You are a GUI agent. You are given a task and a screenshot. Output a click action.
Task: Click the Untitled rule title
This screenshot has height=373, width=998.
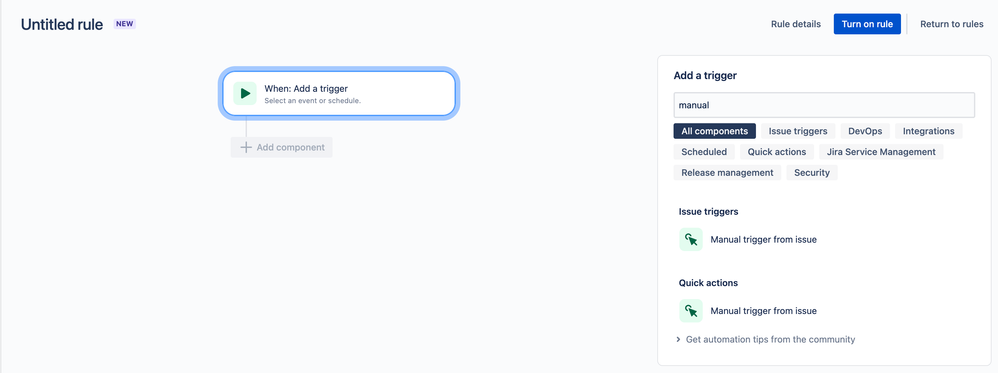click(x=62, y=25)
